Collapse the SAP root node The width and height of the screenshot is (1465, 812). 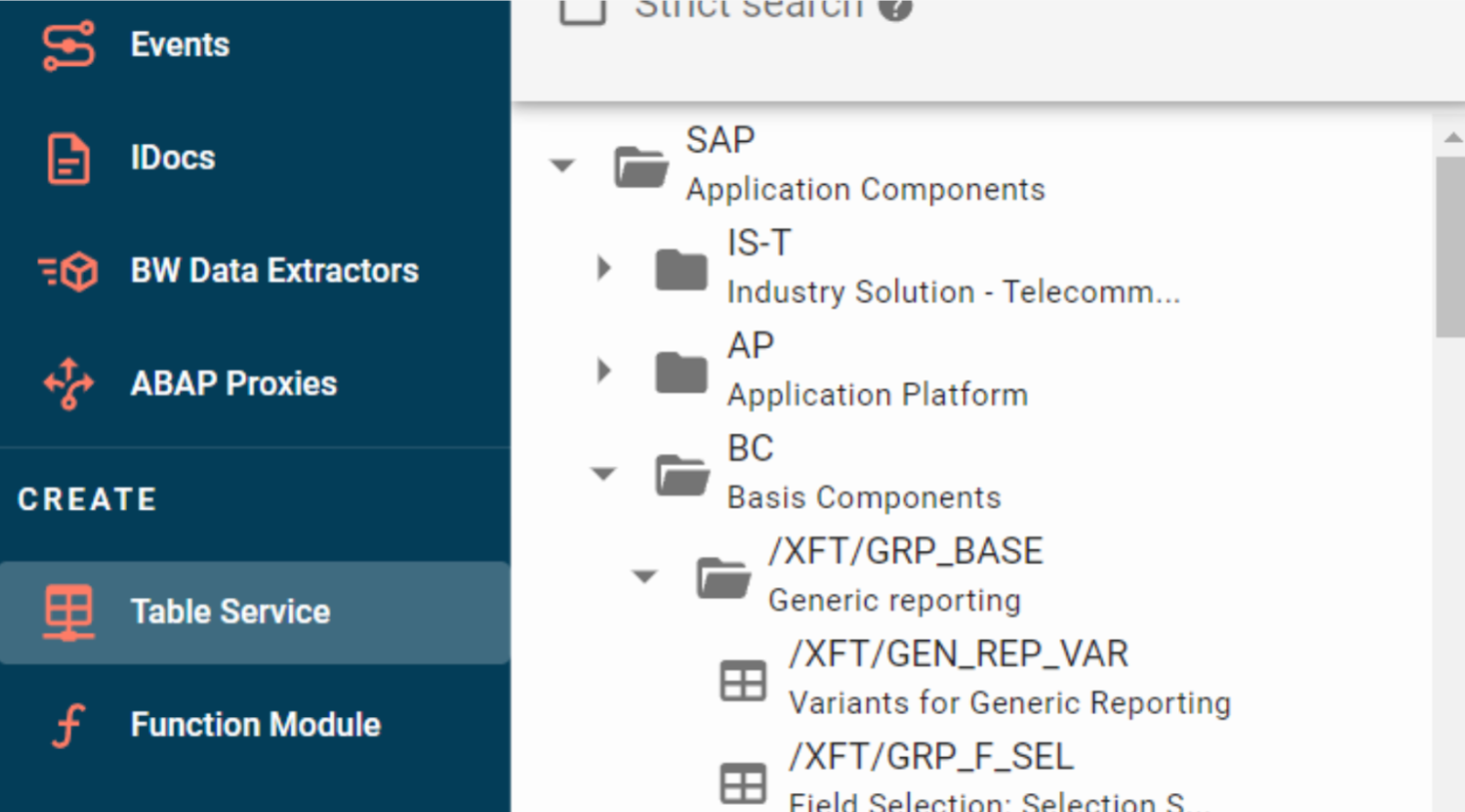click(x=563, y=166)
